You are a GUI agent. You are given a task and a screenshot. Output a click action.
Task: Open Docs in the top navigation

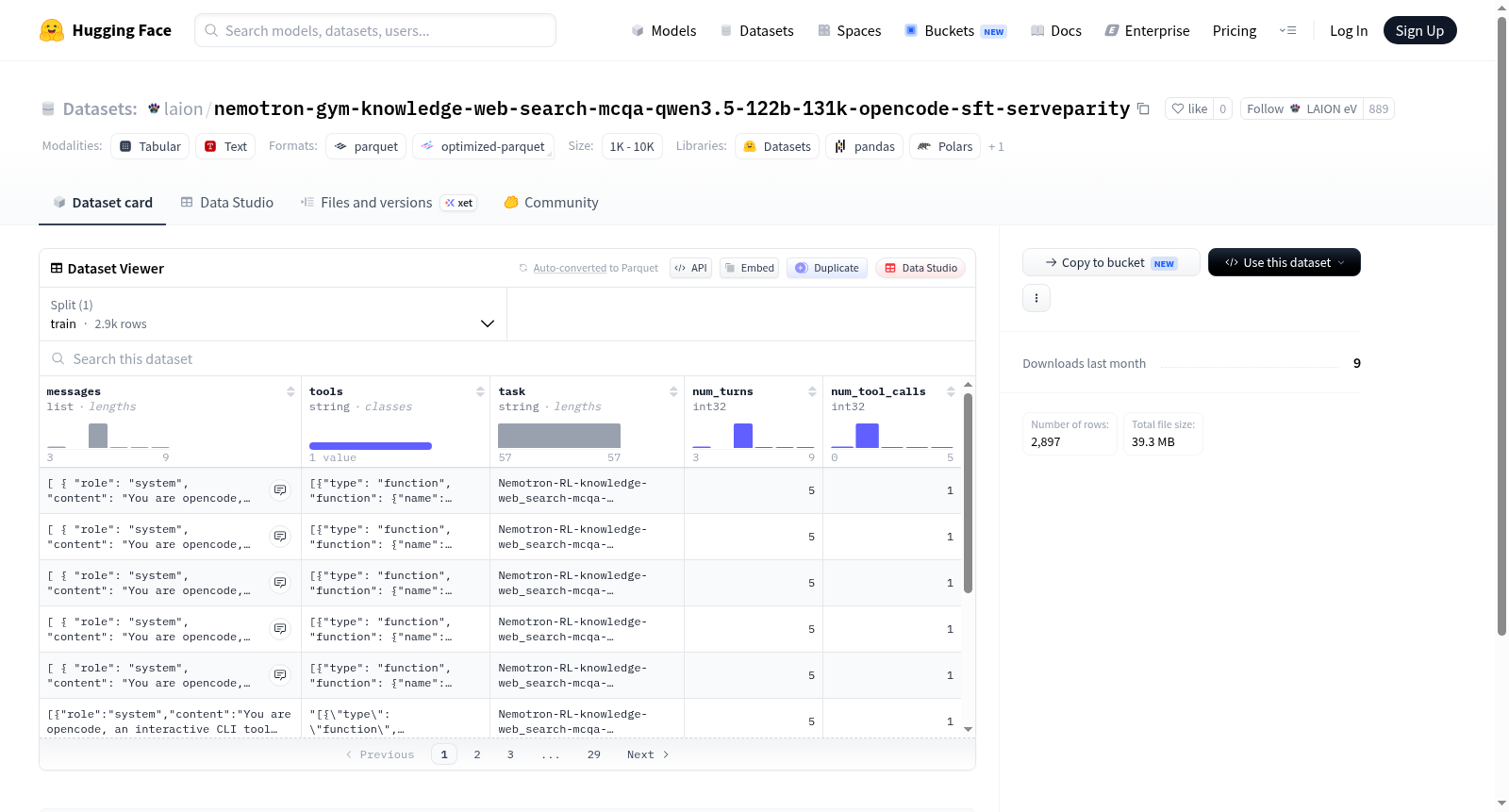pyautogui.click(x=1055, y=30)
